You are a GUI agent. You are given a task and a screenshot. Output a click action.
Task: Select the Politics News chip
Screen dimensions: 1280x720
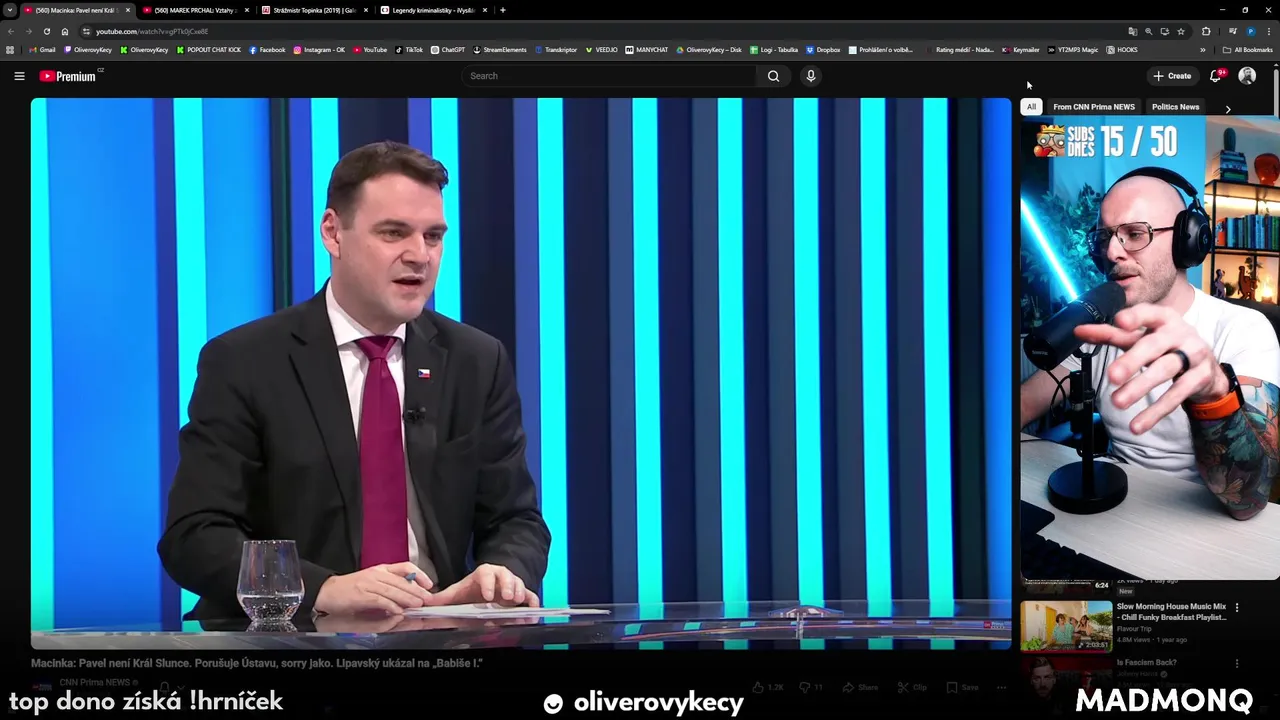coord(1175,107)
